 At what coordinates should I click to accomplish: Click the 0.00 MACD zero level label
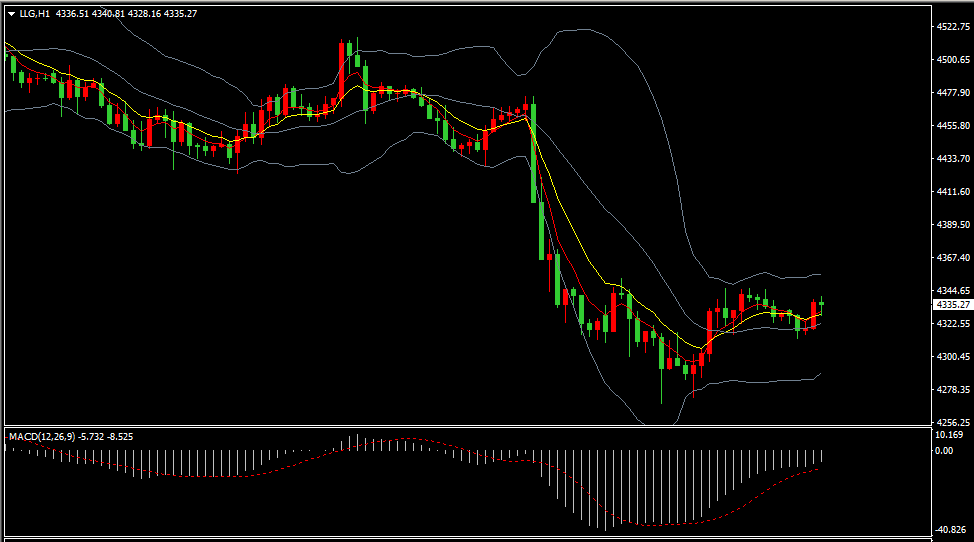coord(944,451)
